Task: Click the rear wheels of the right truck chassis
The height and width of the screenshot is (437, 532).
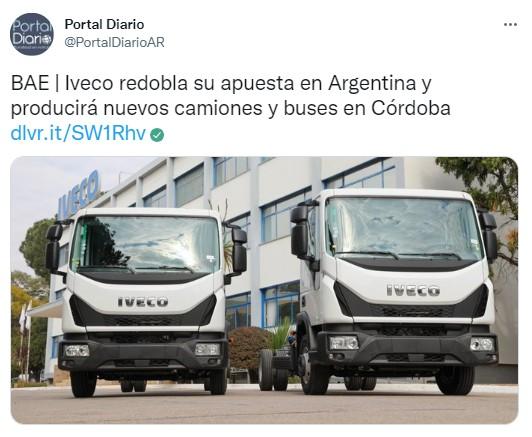Action: pyautogui.click(x=274, y=370)
